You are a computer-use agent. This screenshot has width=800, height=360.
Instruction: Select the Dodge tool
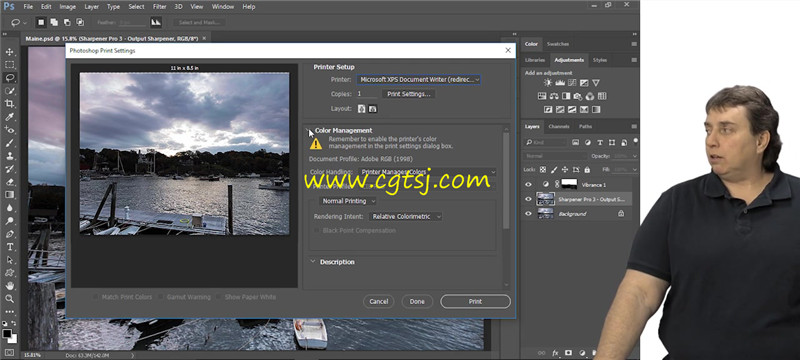pos(10,221)
